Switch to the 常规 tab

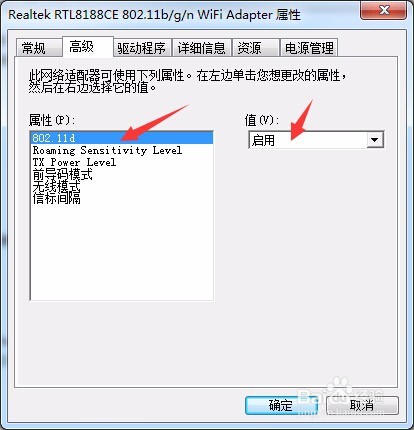coord(39,48)
